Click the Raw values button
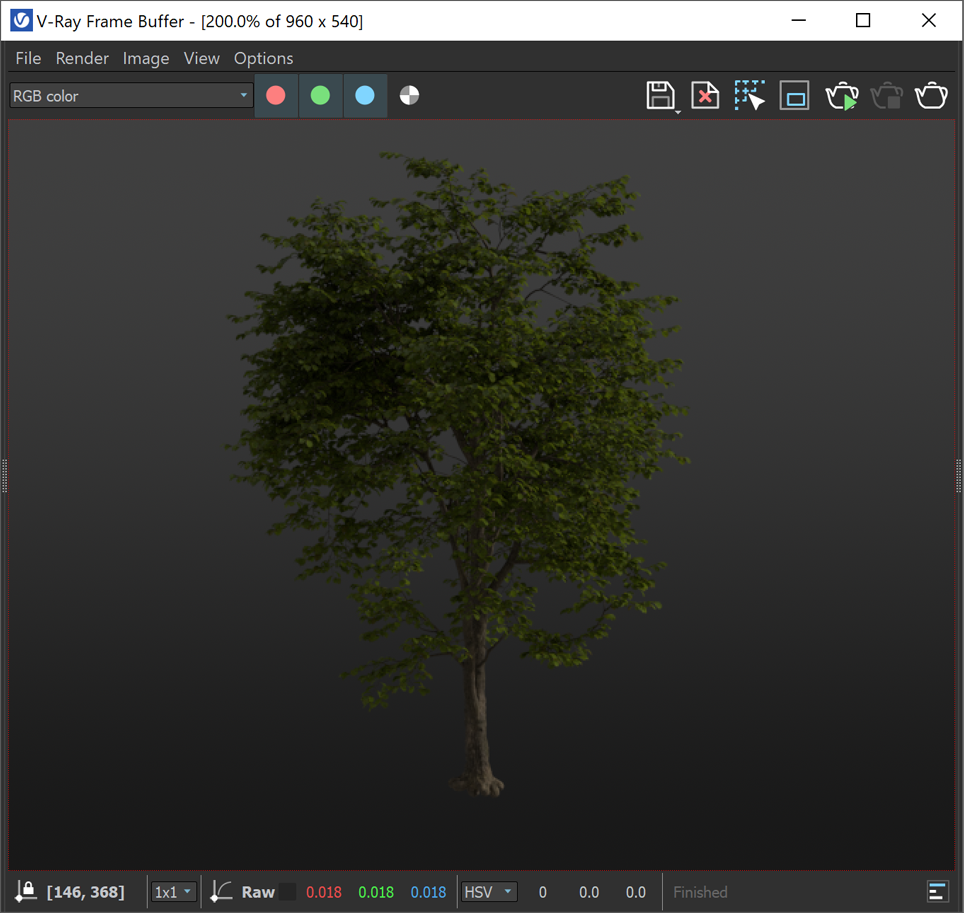 258,891
